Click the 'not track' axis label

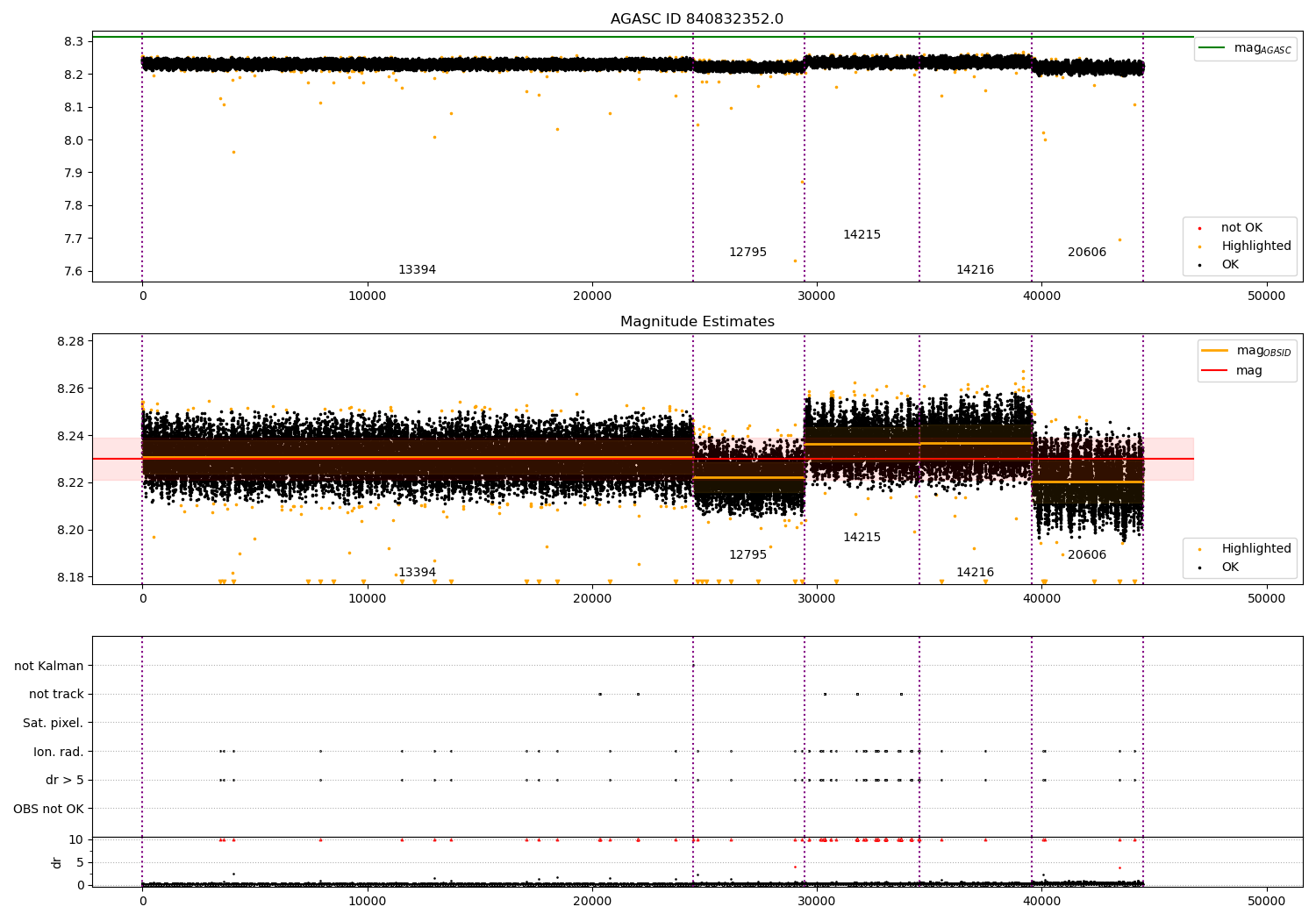(x=56, y=695)
